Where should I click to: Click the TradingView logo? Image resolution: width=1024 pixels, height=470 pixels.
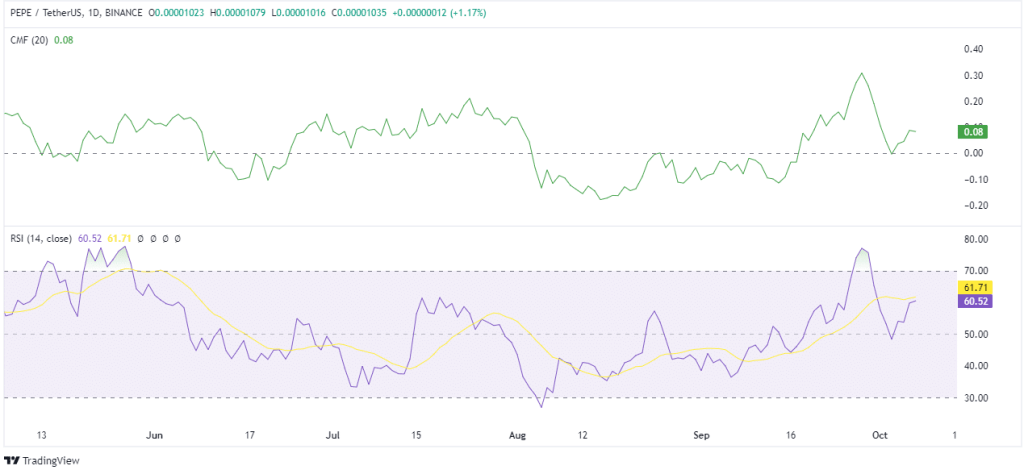[x=42, y=460]
